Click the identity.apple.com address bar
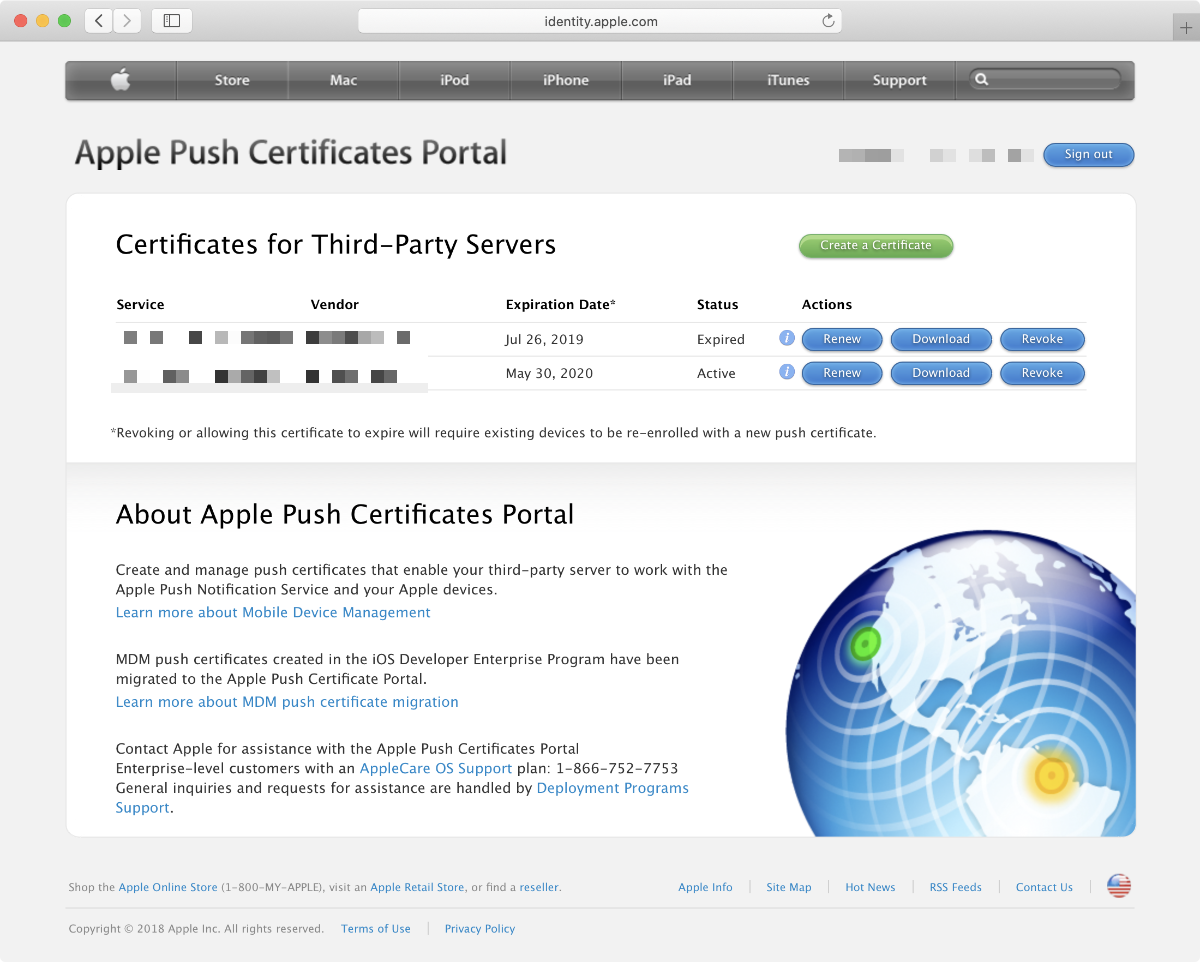Screen dimensions: 1200x962 [x=600, y=21]
